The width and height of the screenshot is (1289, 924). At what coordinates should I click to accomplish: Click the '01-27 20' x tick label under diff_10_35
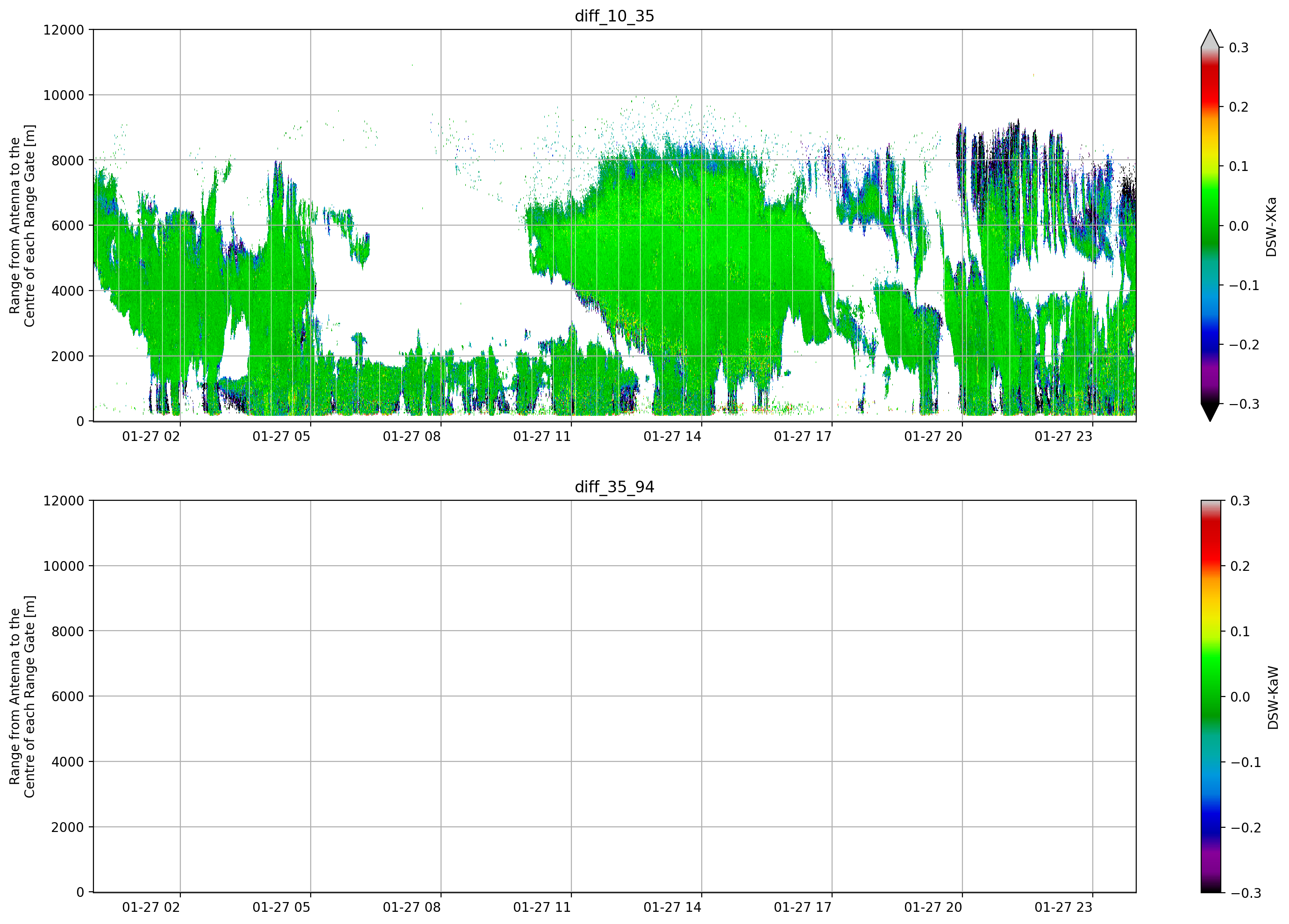tap(933, 436)
